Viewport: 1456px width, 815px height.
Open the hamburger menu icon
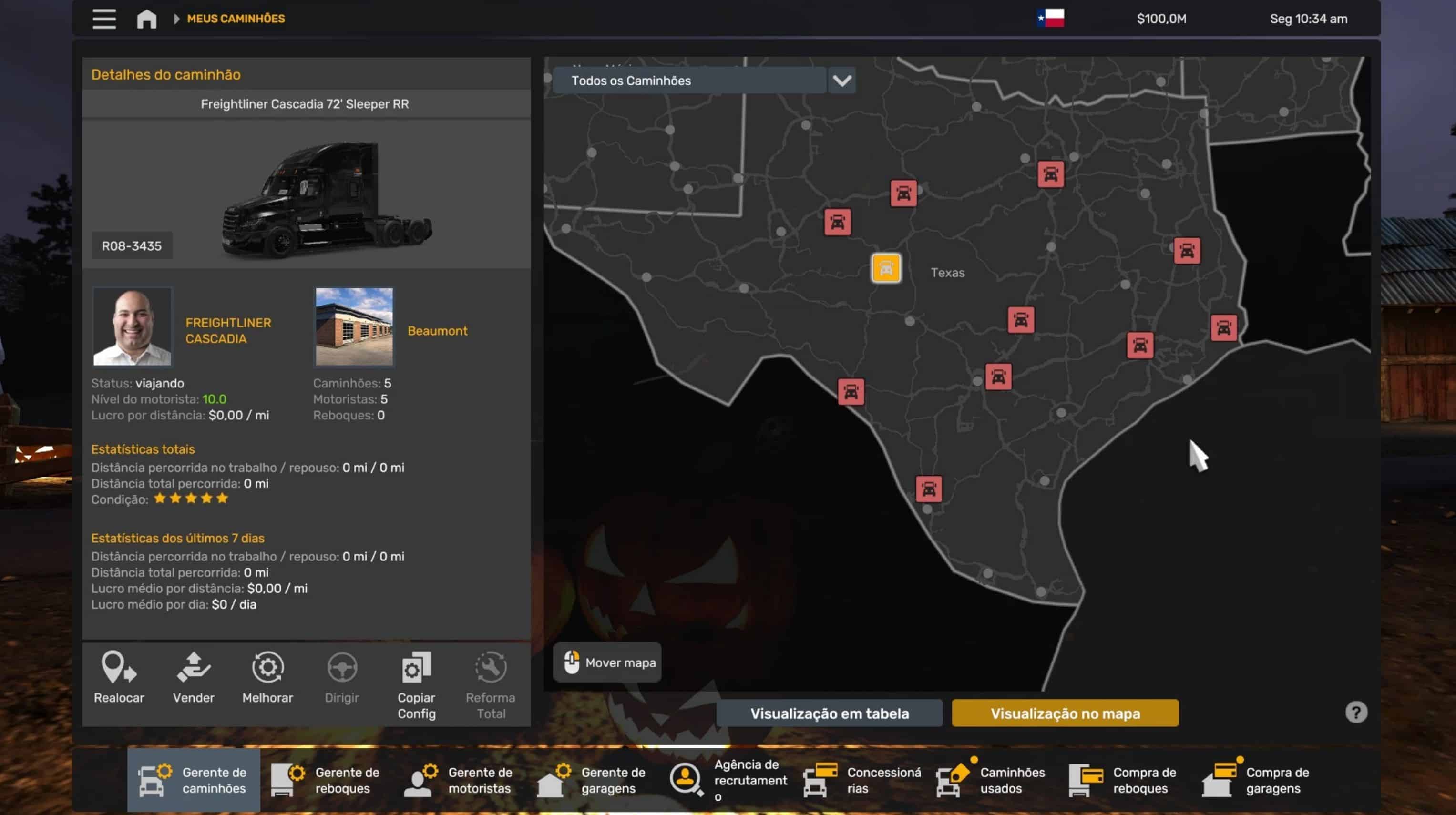(104, 19)
